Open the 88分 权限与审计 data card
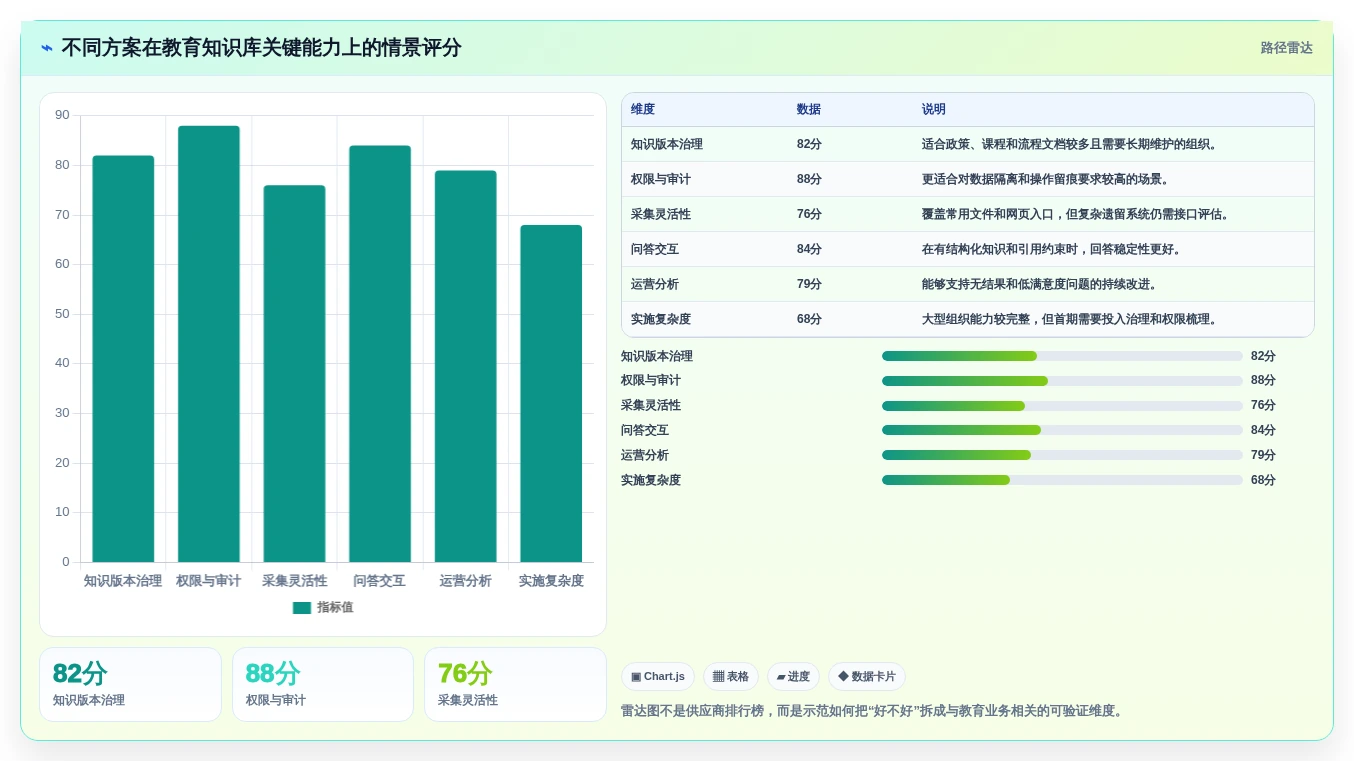The width and height of the screenshot is (1354, 761). tap(323, 684)
